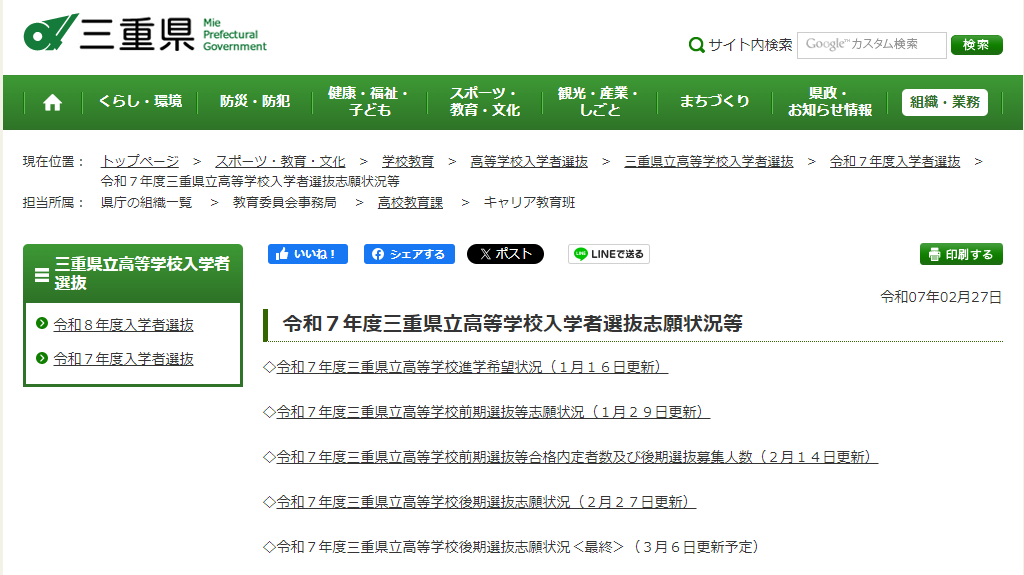Click sidebar header menu lines icon
1024x575 pixels.
coord(42,275)
